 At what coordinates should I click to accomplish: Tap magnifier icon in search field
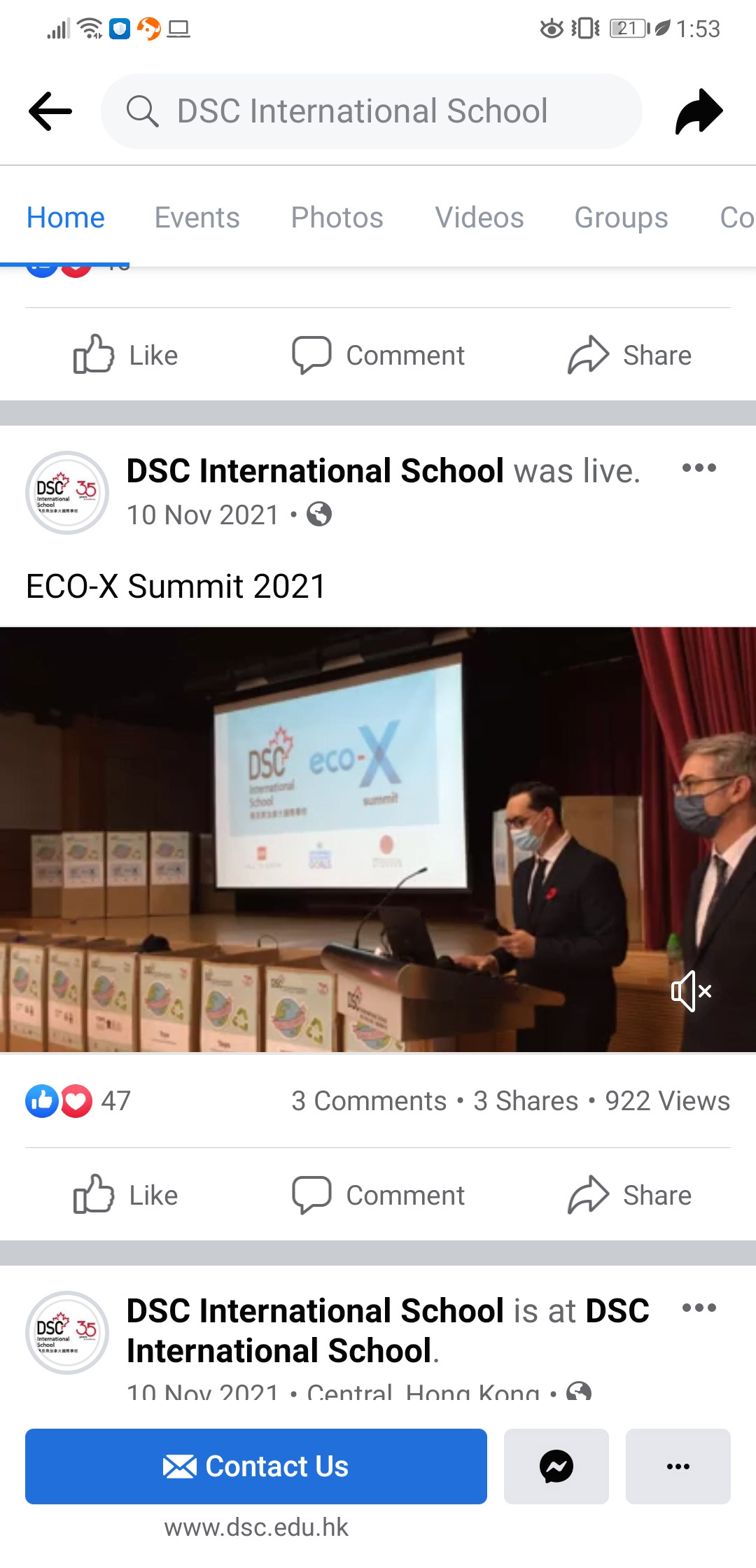tap(142, 111)
